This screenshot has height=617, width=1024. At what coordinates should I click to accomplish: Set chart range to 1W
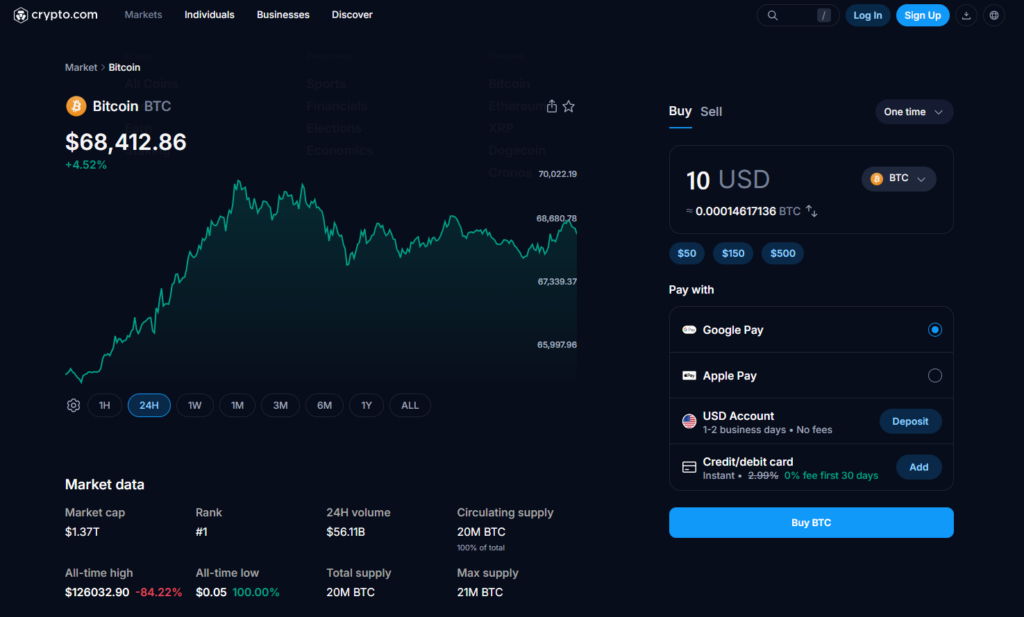click(x=195, y=405)
